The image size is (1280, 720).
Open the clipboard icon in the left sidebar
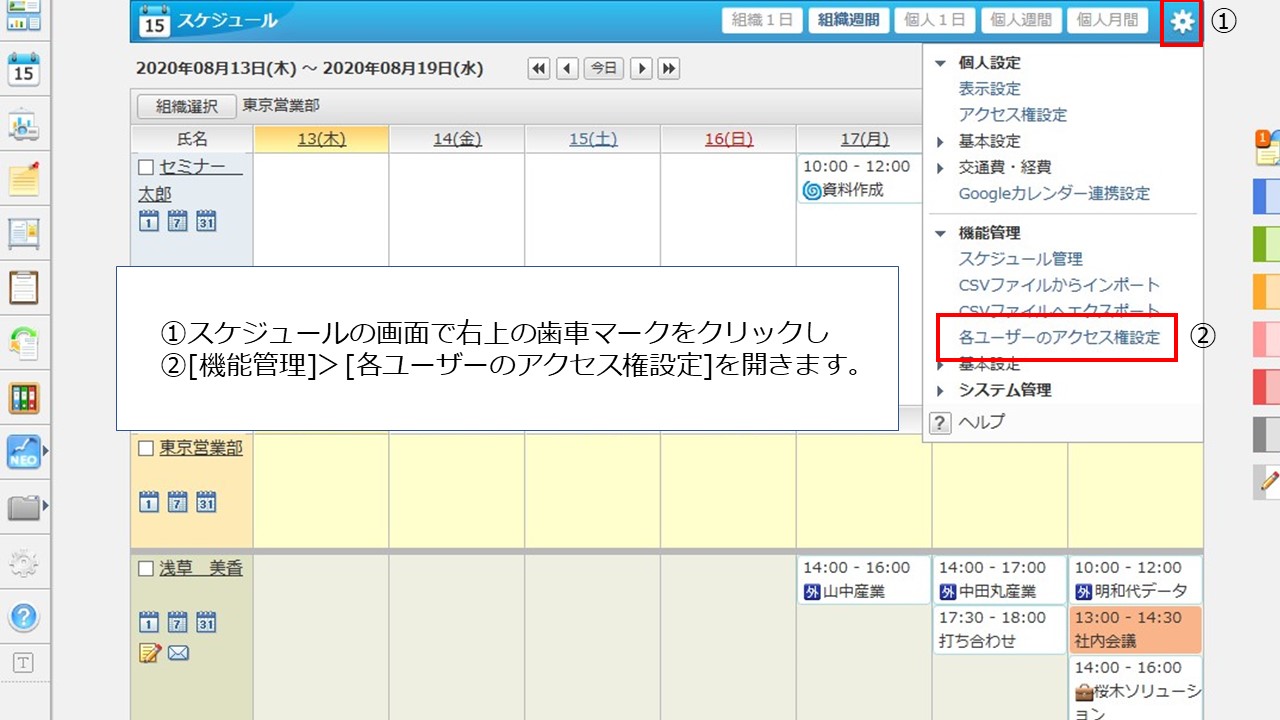pos(23,287)
